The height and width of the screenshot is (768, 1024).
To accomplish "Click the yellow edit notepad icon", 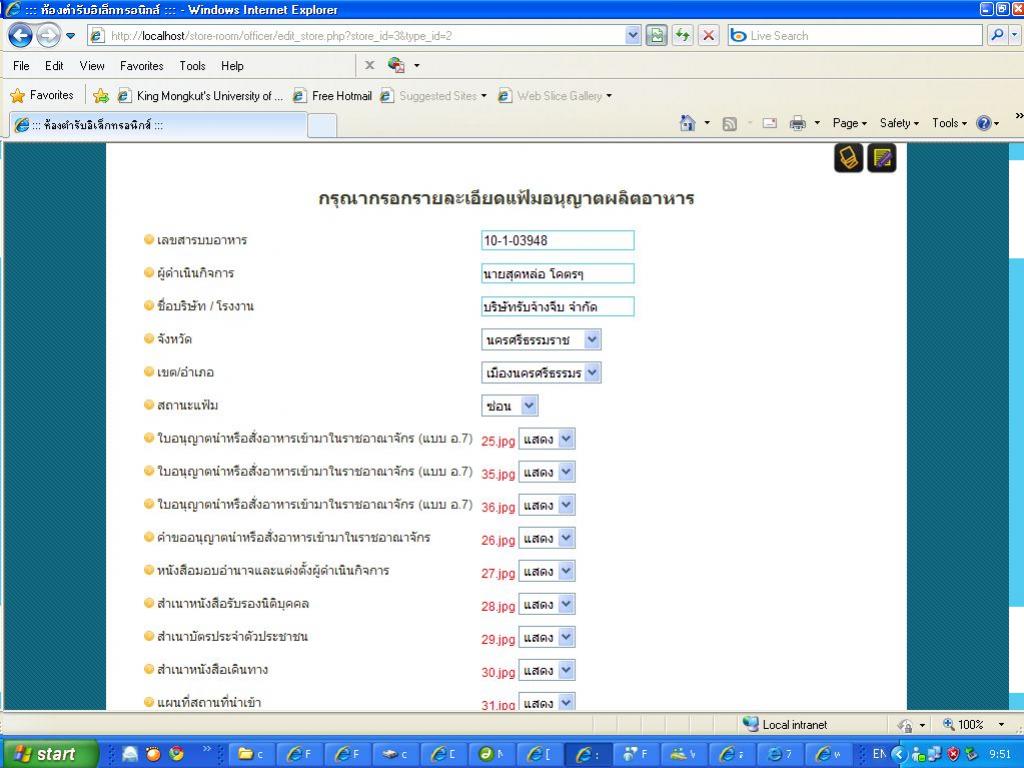I will (x=882, y=158).
